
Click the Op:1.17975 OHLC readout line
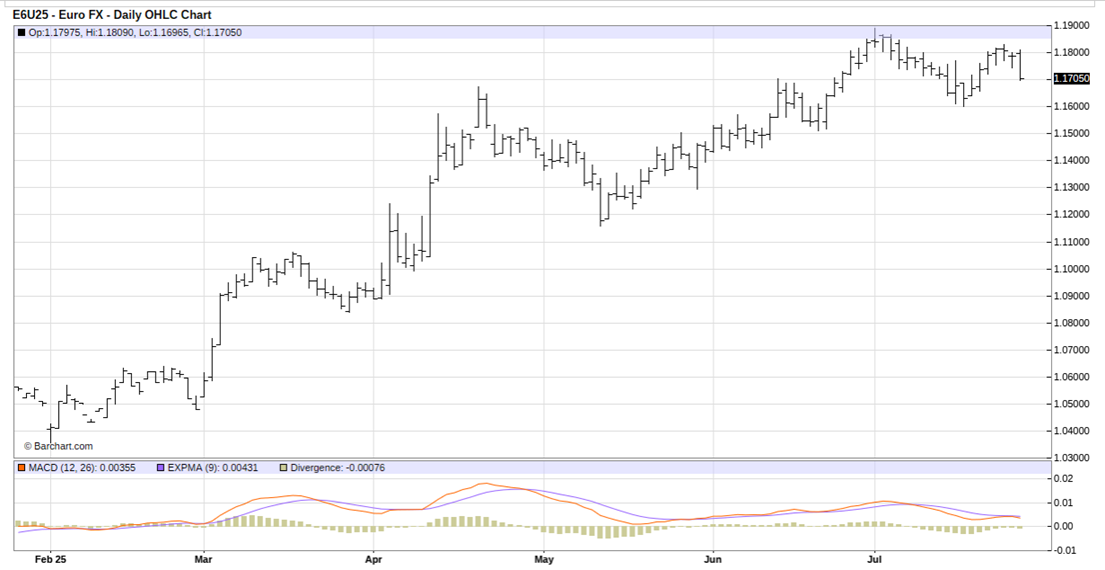pyautogui.click(x=135, y=32)
